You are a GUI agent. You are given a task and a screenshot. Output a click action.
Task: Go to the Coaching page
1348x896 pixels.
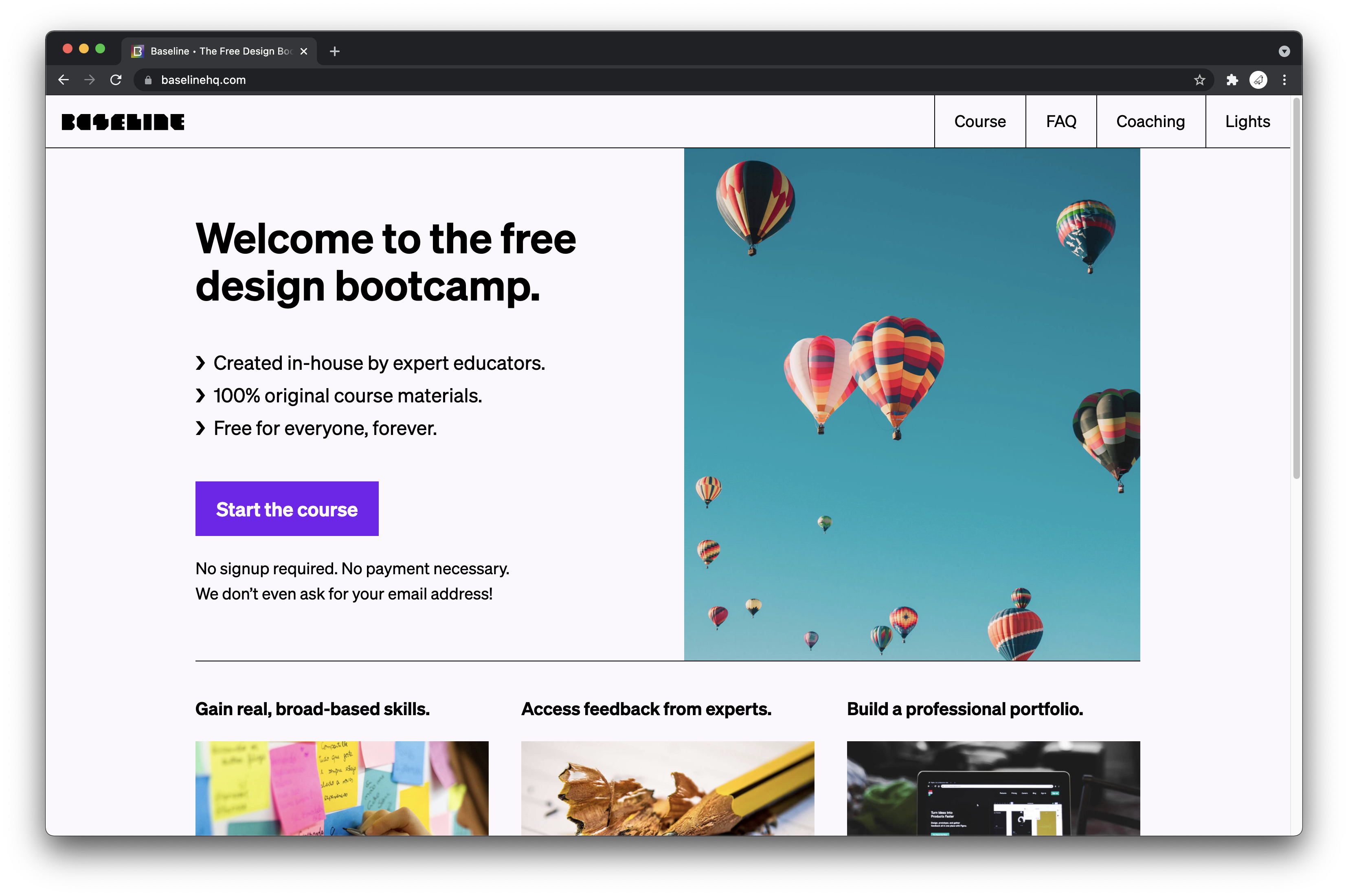1150,122
